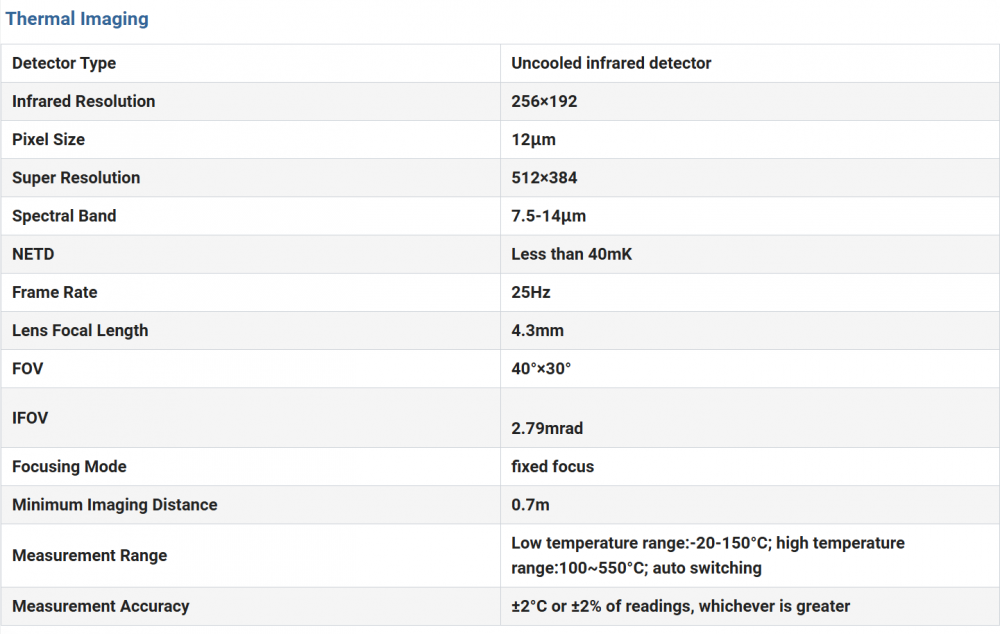
Task: Click the 512×384 super resolution value
Action: point(544,178)
